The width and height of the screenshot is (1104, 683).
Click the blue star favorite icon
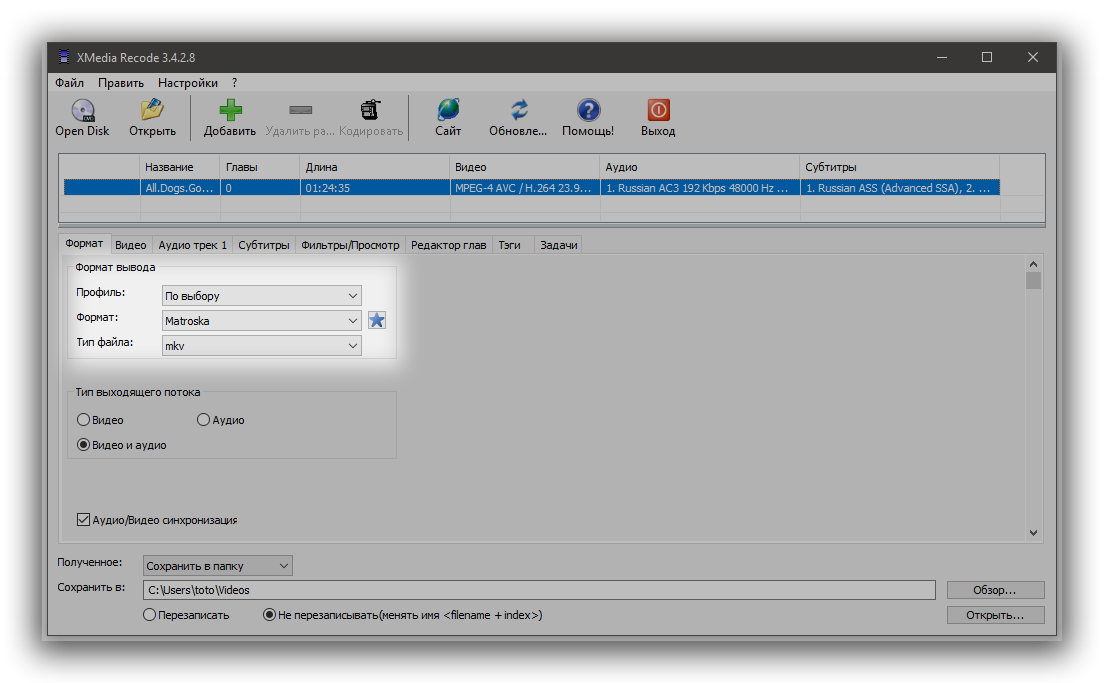[x=376, y=320]
